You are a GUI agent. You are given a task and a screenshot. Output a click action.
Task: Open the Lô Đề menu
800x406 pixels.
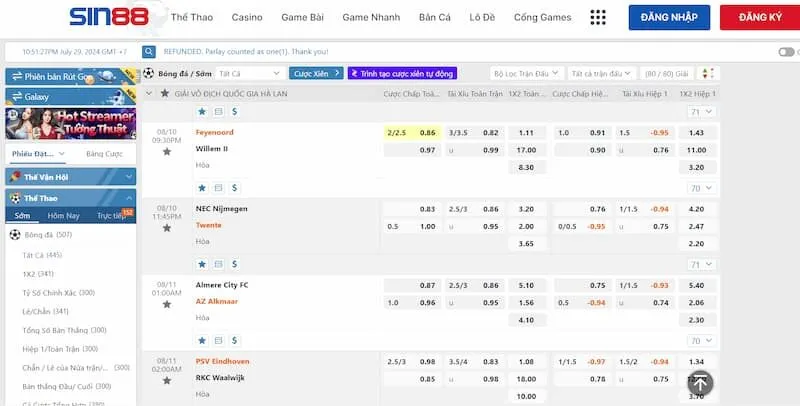pos(482,17)
